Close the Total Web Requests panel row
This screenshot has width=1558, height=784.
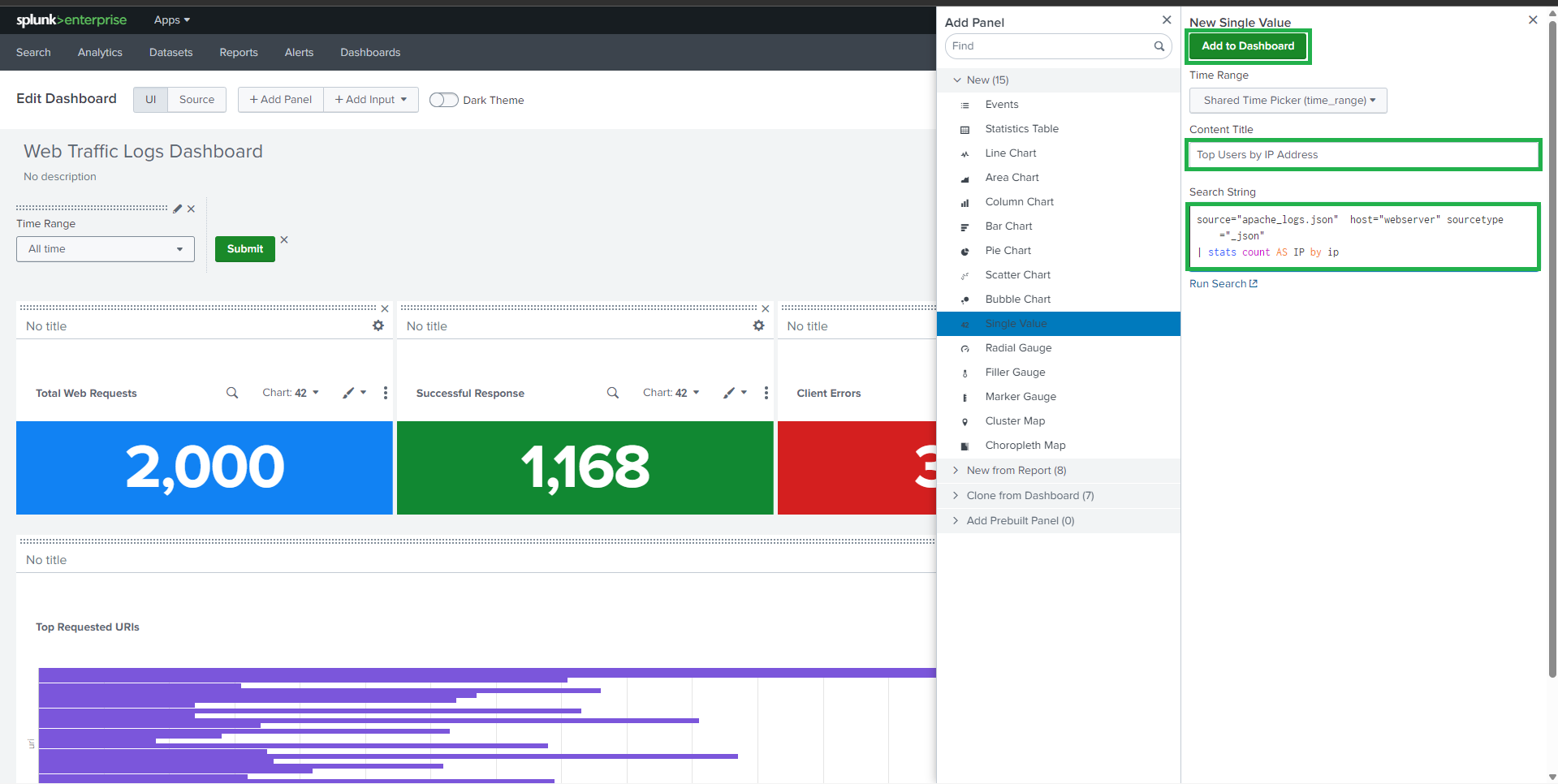click(385, 308)
